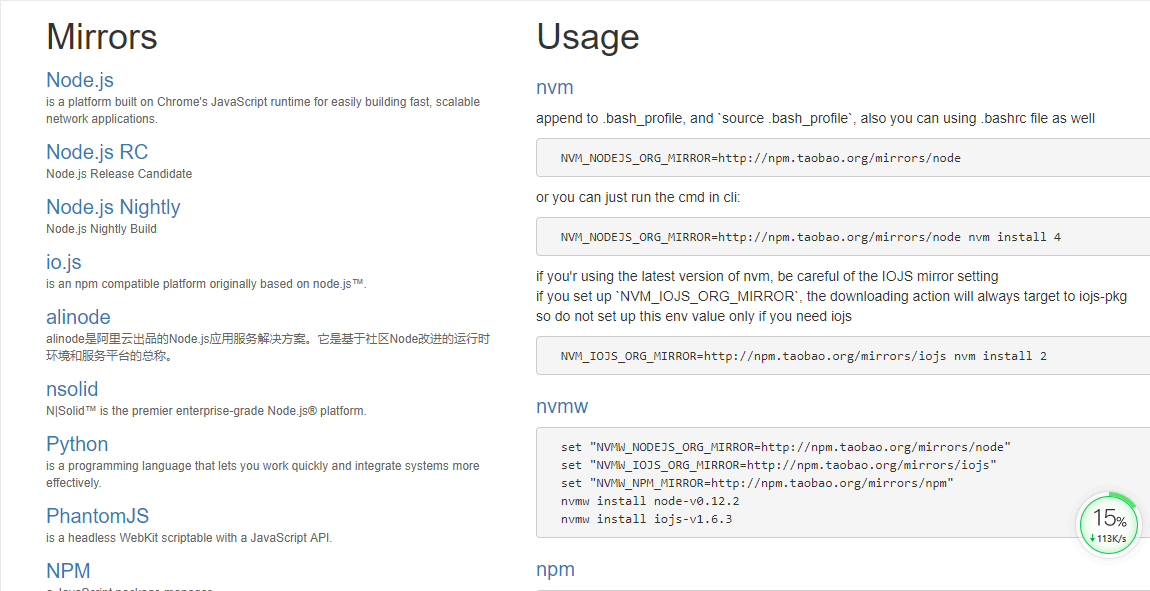Image resolution: width=1150 pixels, height=591 pixels.
Task: Click the headless WebKit scriptable description
Action: click(x=189, y=537)
